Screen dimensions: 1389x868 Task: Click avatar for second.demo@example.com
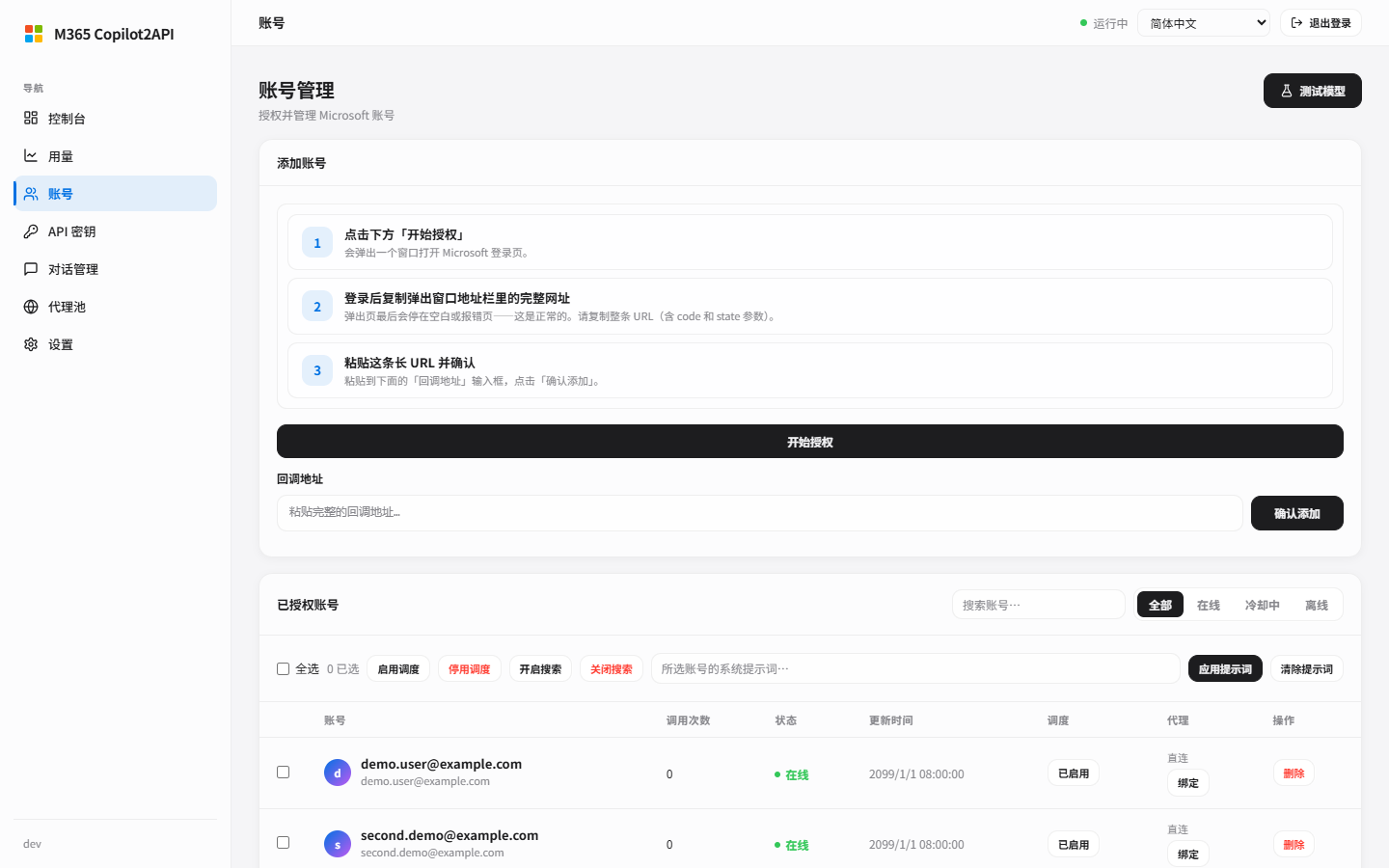coord(338,844)
